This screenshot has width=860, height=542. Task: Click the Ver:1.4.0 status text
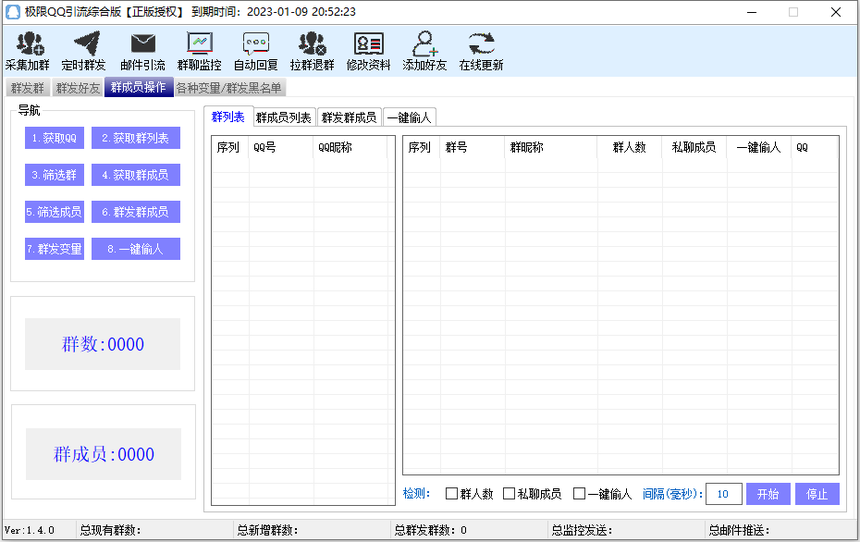pyautogui.click(x=30, y=530)
